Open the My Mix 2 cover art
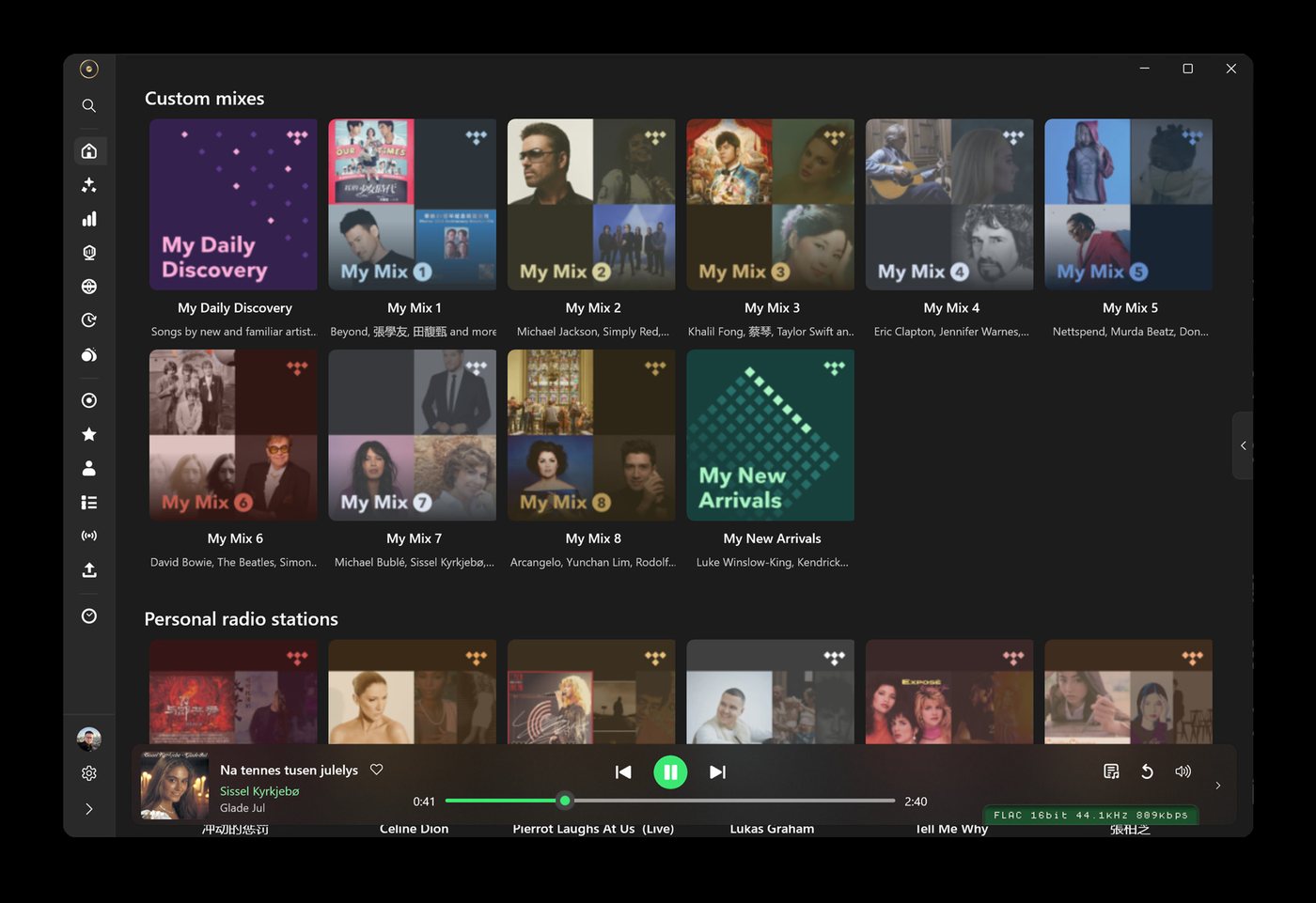 point(591,205)
